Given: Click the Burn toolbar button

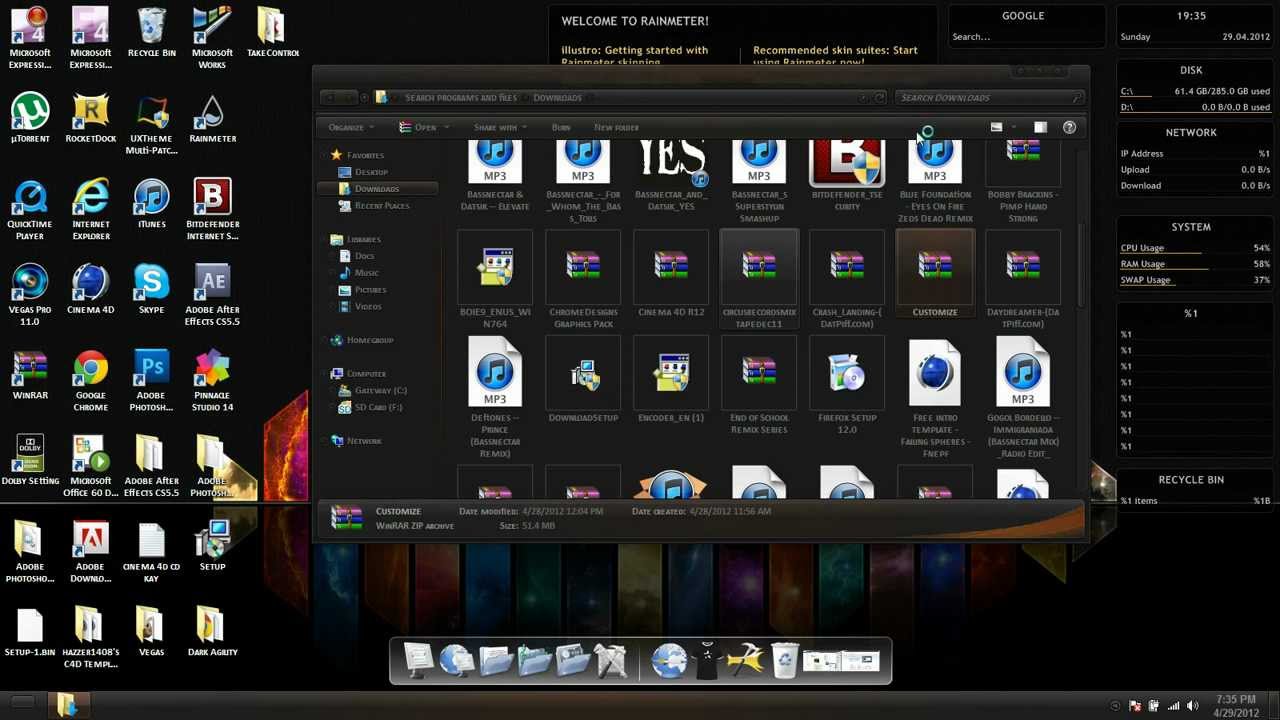Looking at the screenshot, I should click(561, 127).
